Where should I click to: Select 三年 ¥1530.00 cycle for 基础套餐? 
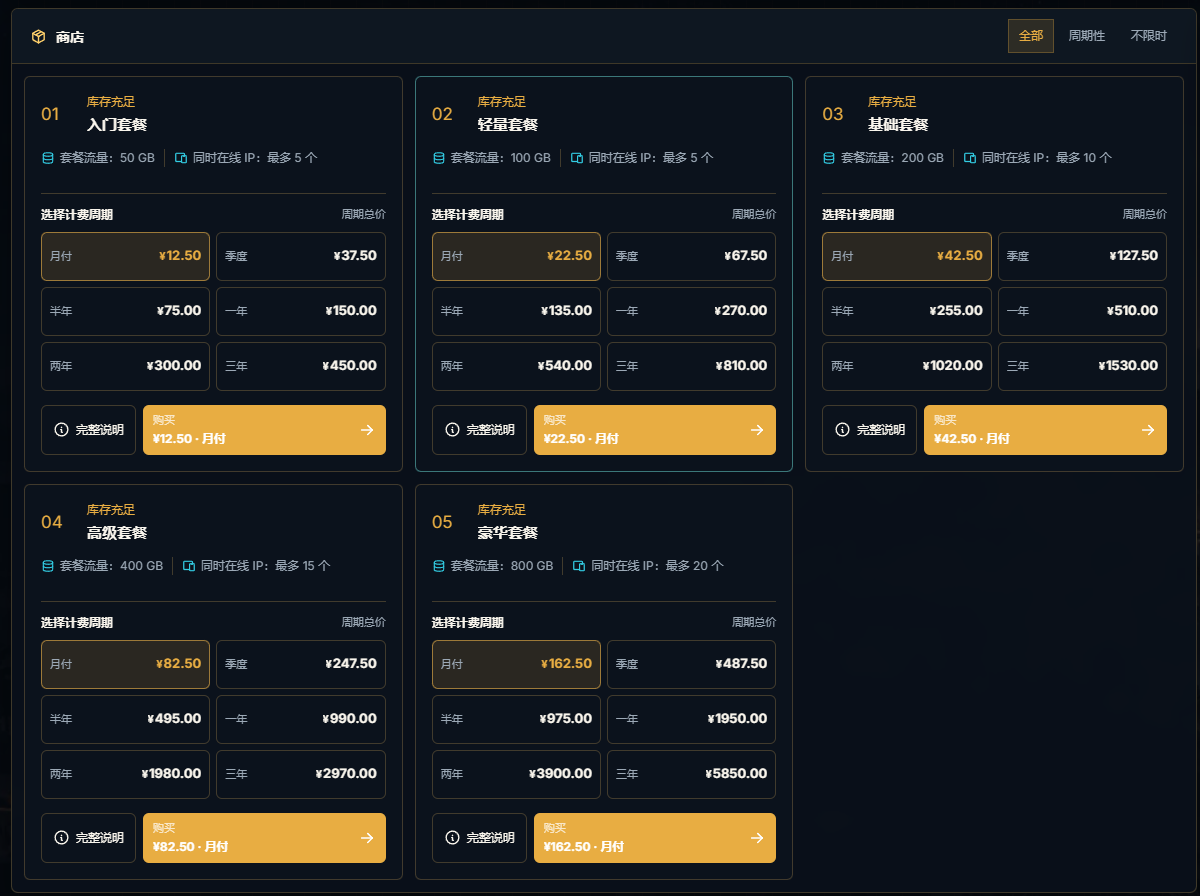click(1082, 366)
